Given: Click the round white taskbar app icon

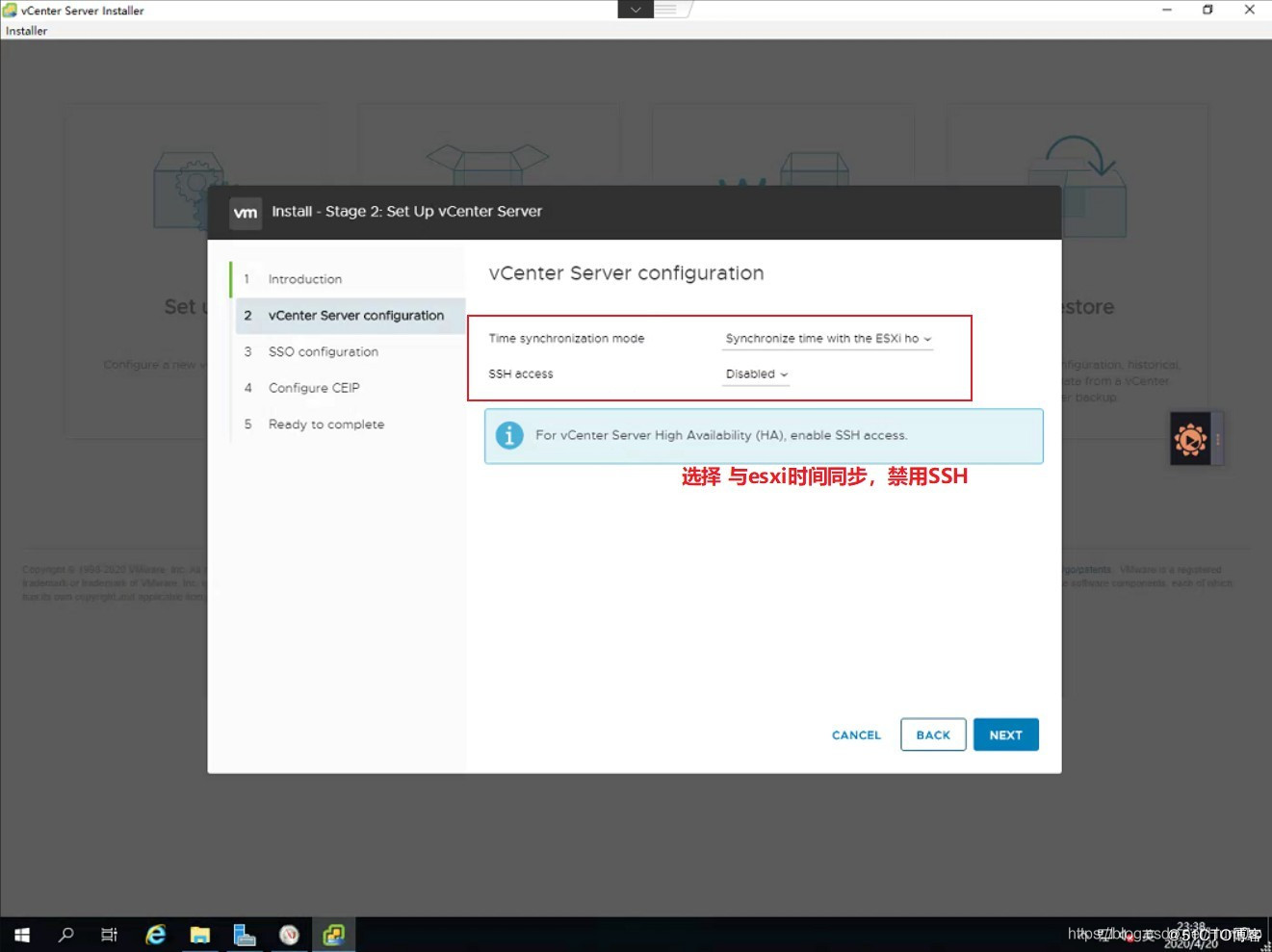Looking at the screenshot, I should click(x=289, y=934).
